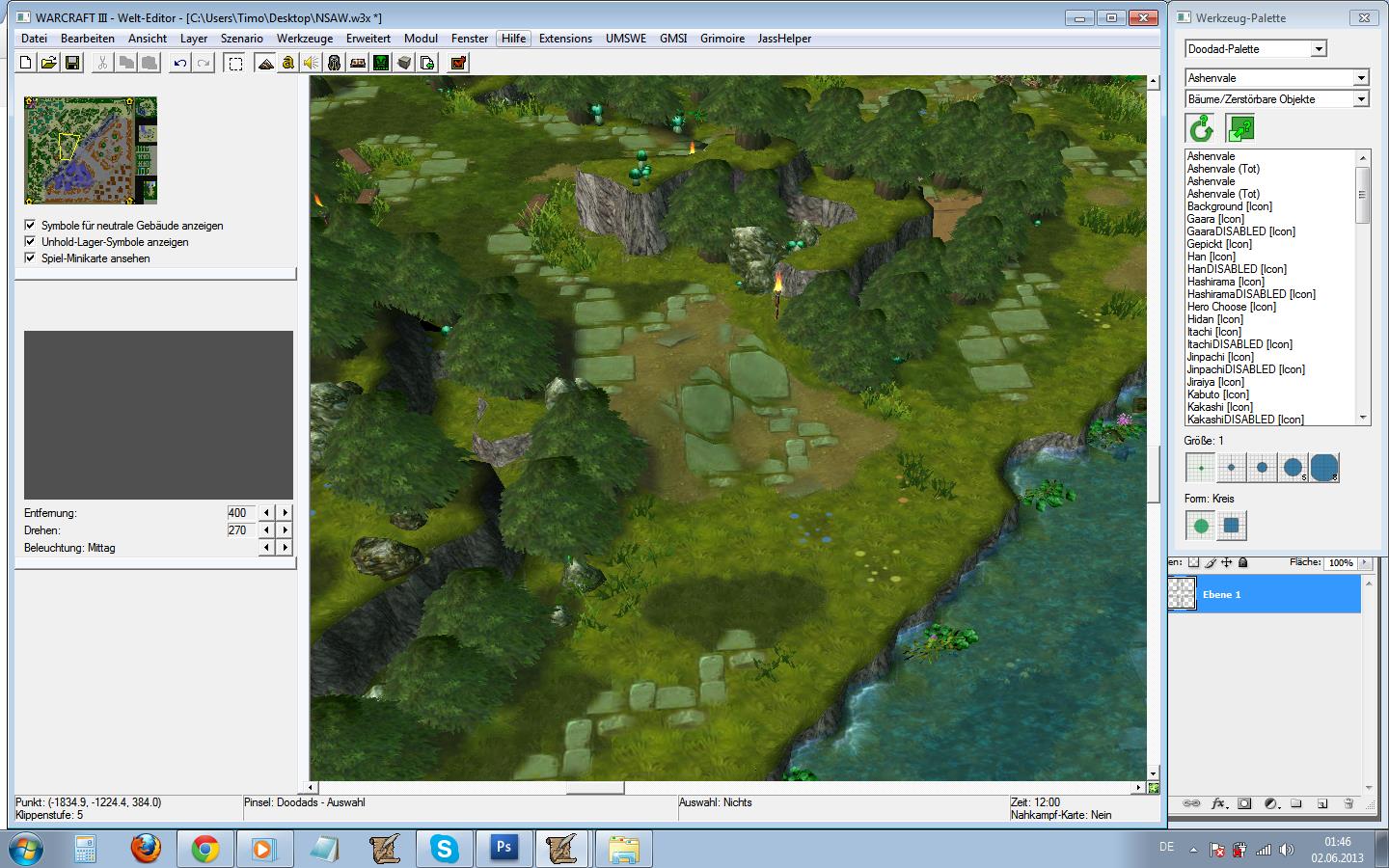The image size is (1389, 868).
Task: Open the Szenario menu
Action: click(242, 39)
